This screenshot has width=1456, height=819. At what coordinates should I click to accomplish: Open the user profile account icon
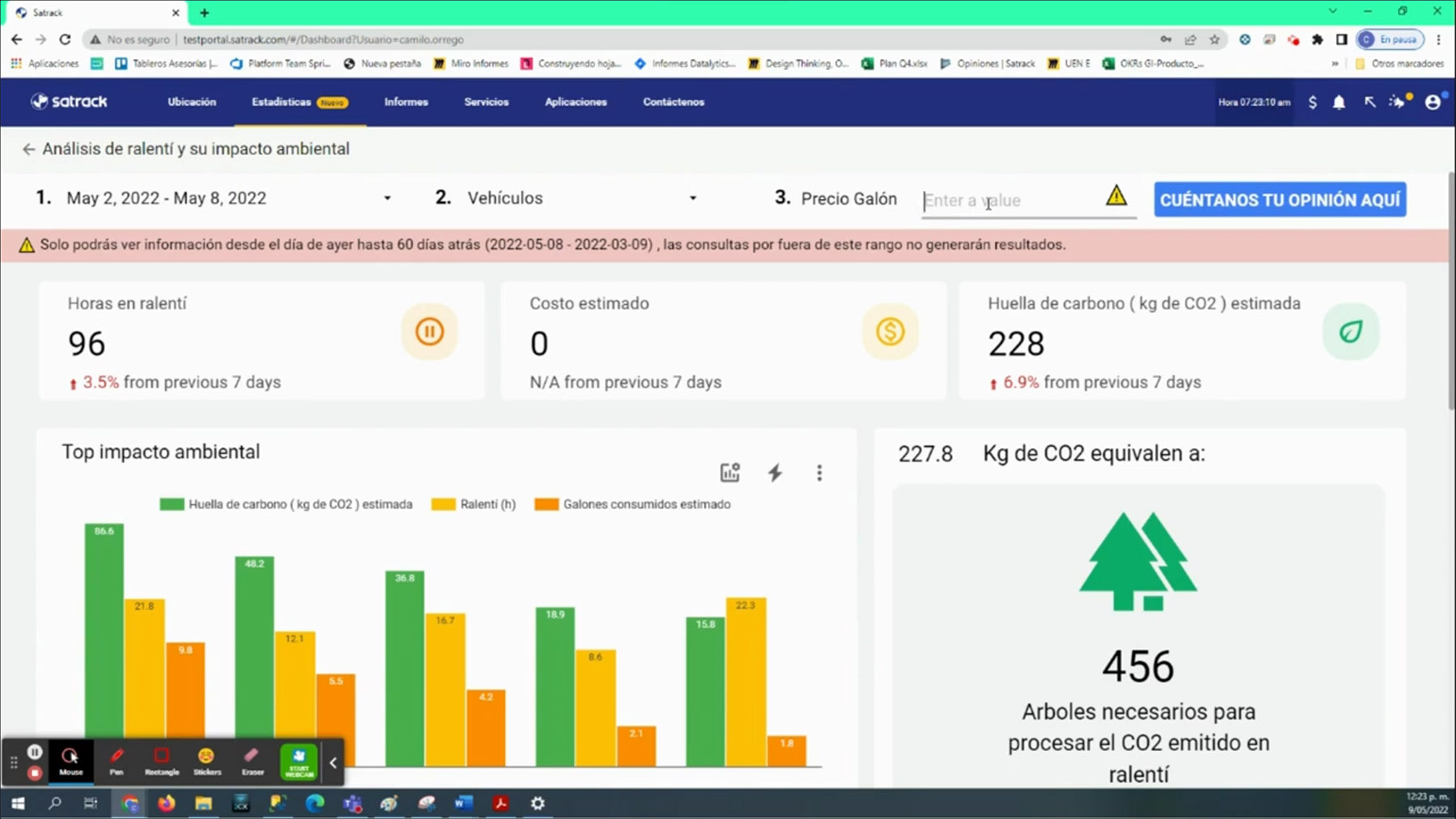pyautogui.click(x=1433, y=102)
